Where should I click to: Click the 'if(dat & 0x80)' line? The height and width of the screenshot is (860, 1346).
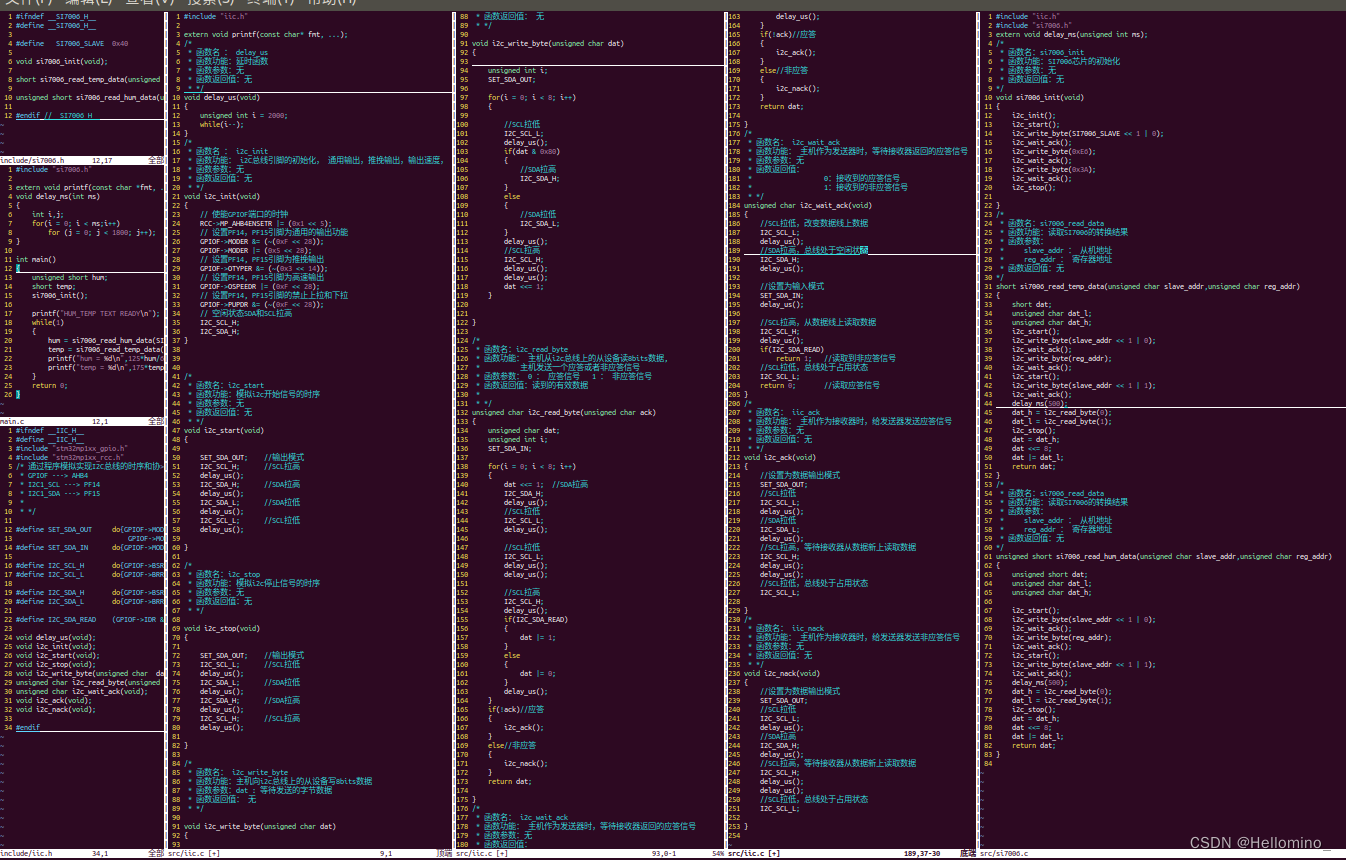pyautogui.click(x=532, y=151)
